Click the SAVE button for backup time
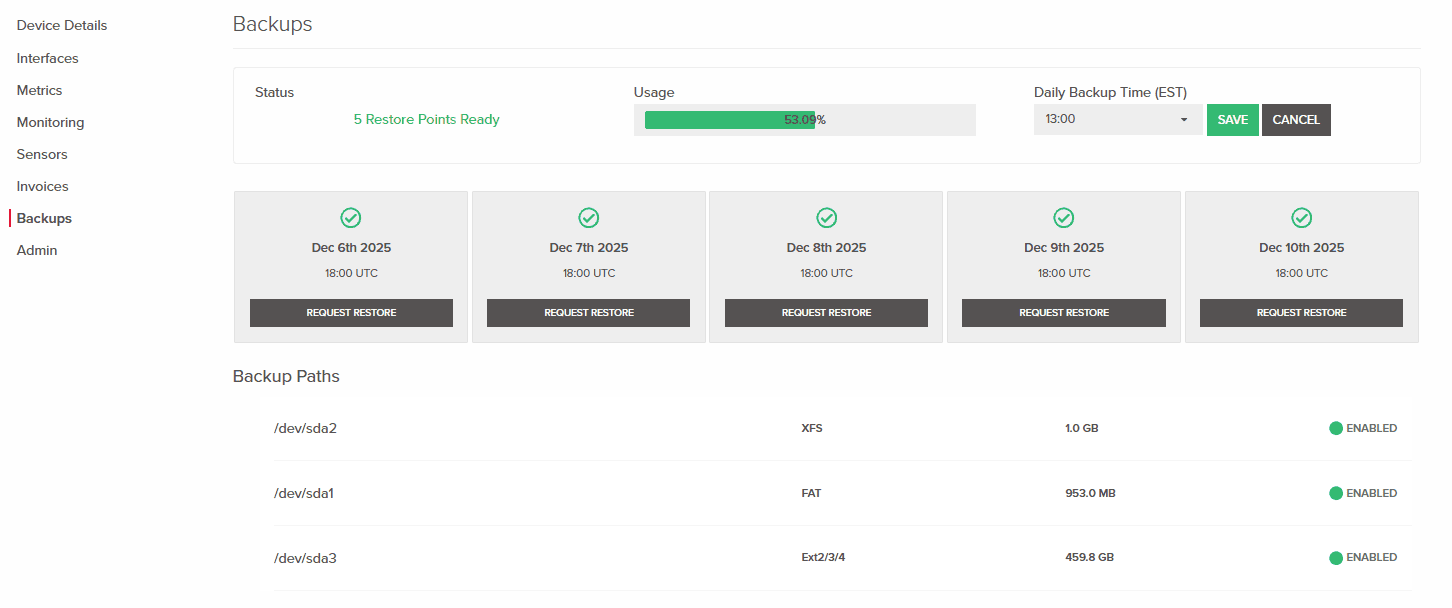 1232,119
